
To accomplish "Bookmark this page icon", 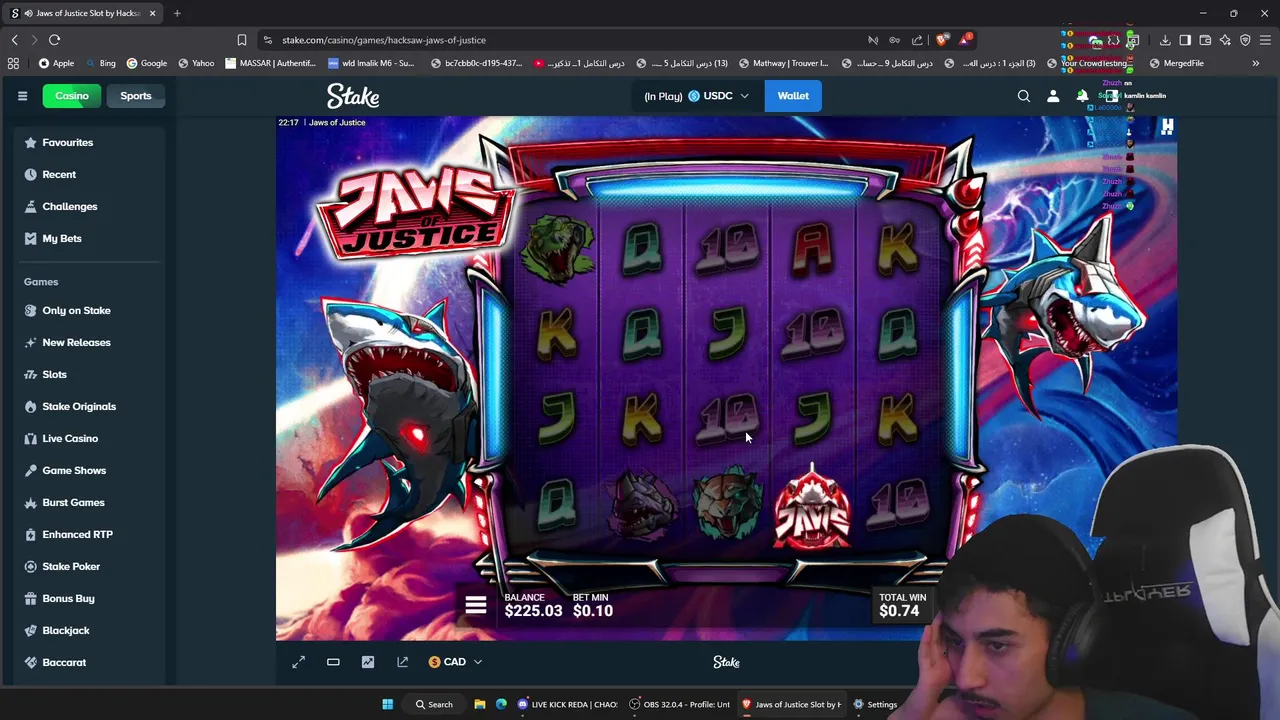I will (x=242, y=40).
